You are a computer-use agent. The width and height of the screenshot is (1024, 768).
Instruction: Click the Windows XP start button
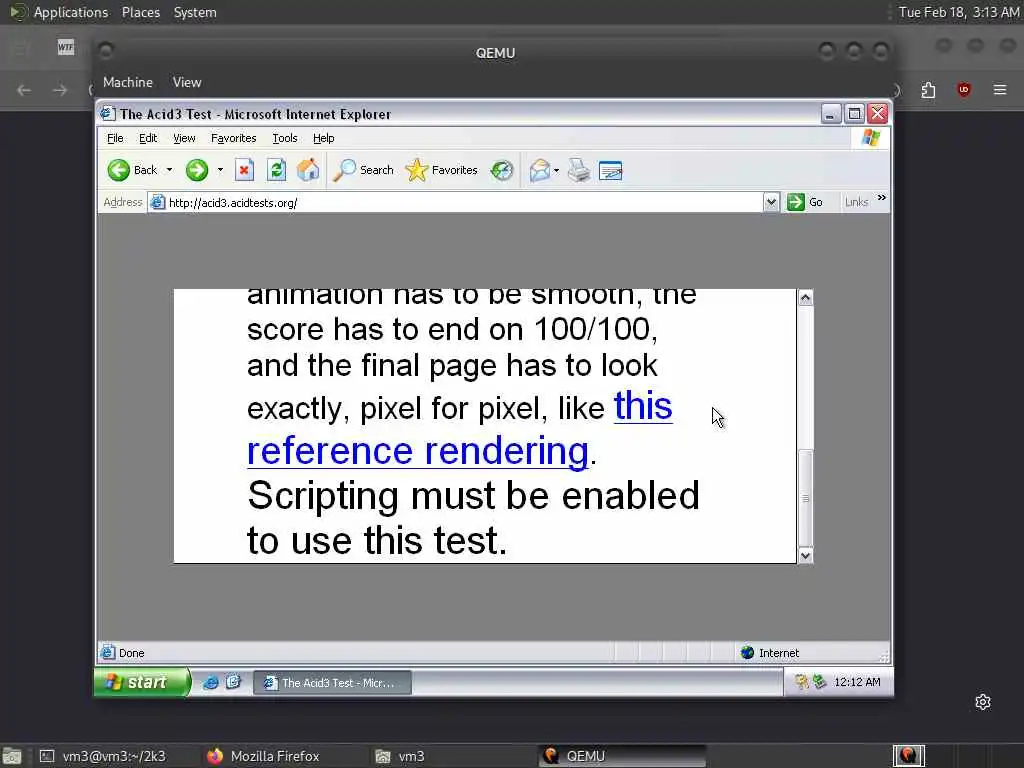[142, 682]
